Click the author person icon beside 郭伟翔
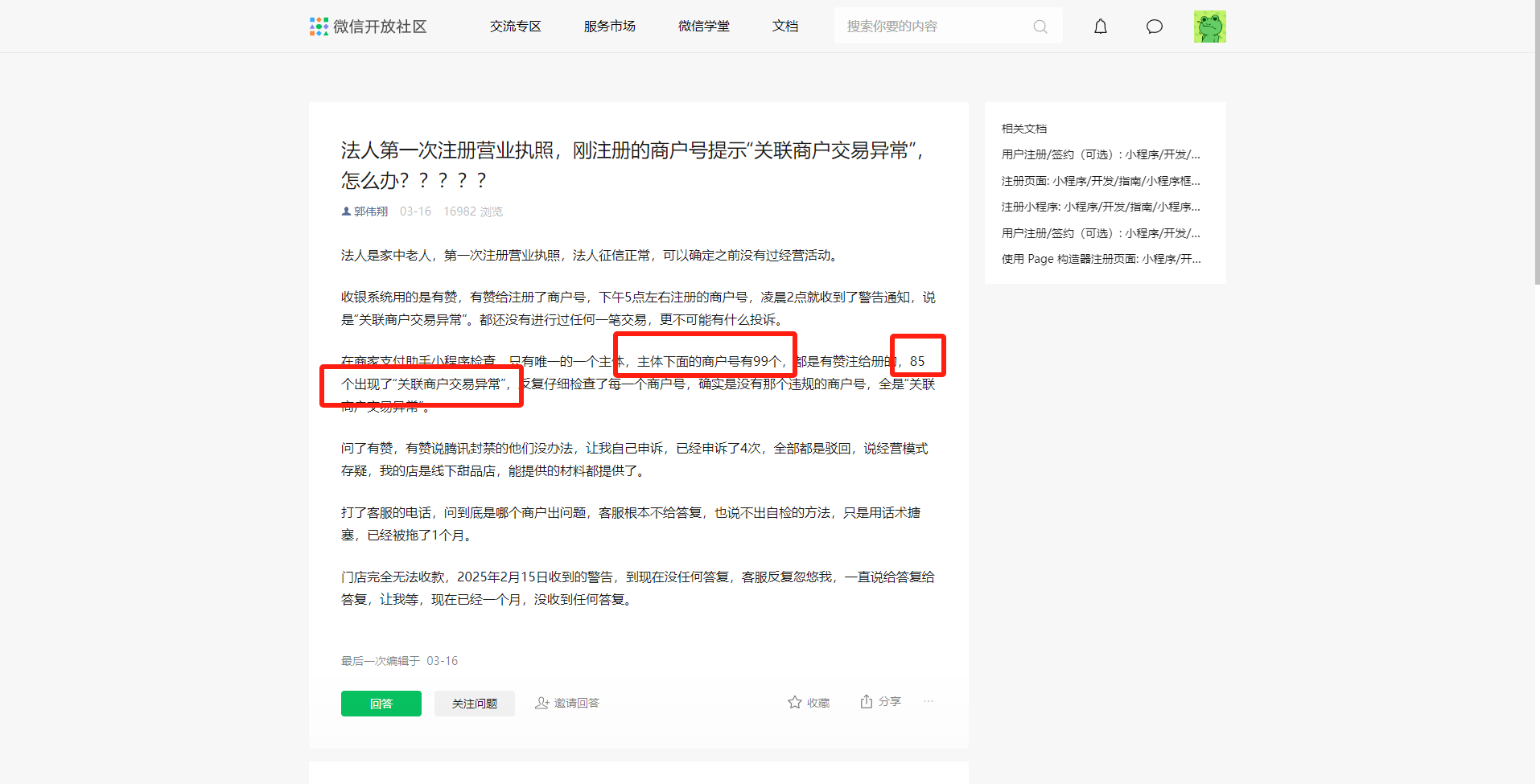 click(x=346, y=211)
